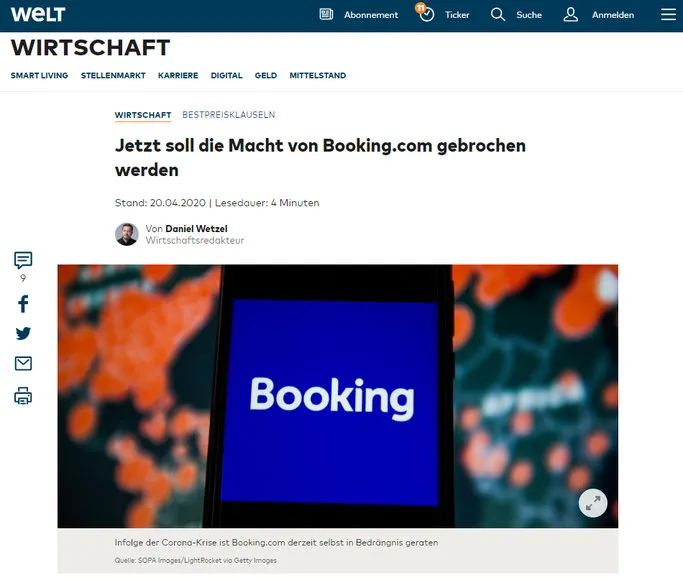Image resolution: width=683 pixels, height=580 pixels.
Task: Click the Booking article image
Action: tap(338, 396)
